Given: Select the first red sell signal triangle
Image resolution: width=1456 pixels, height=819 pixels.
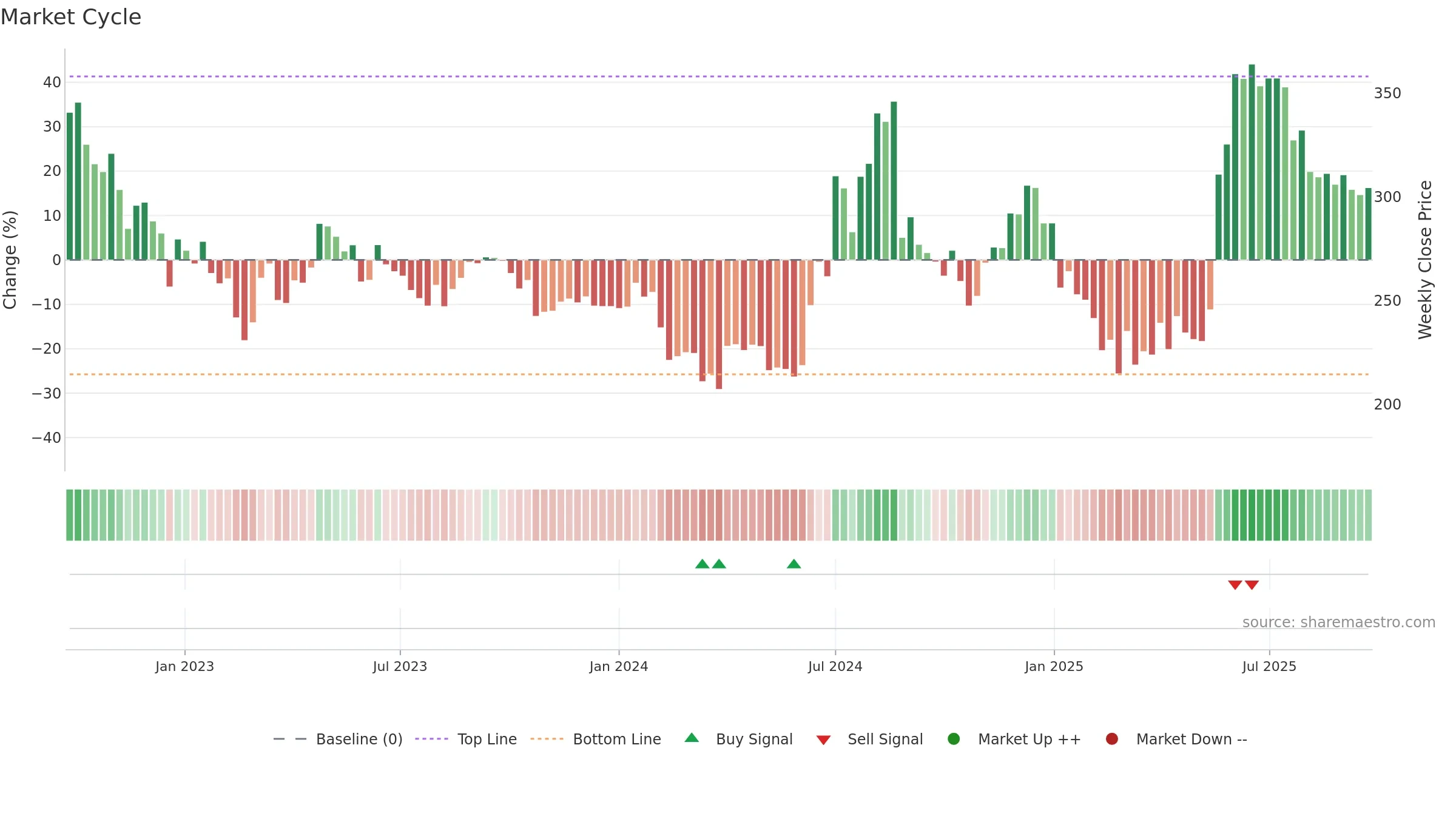Looking at the screenshot, I should tap(1235, 585).
